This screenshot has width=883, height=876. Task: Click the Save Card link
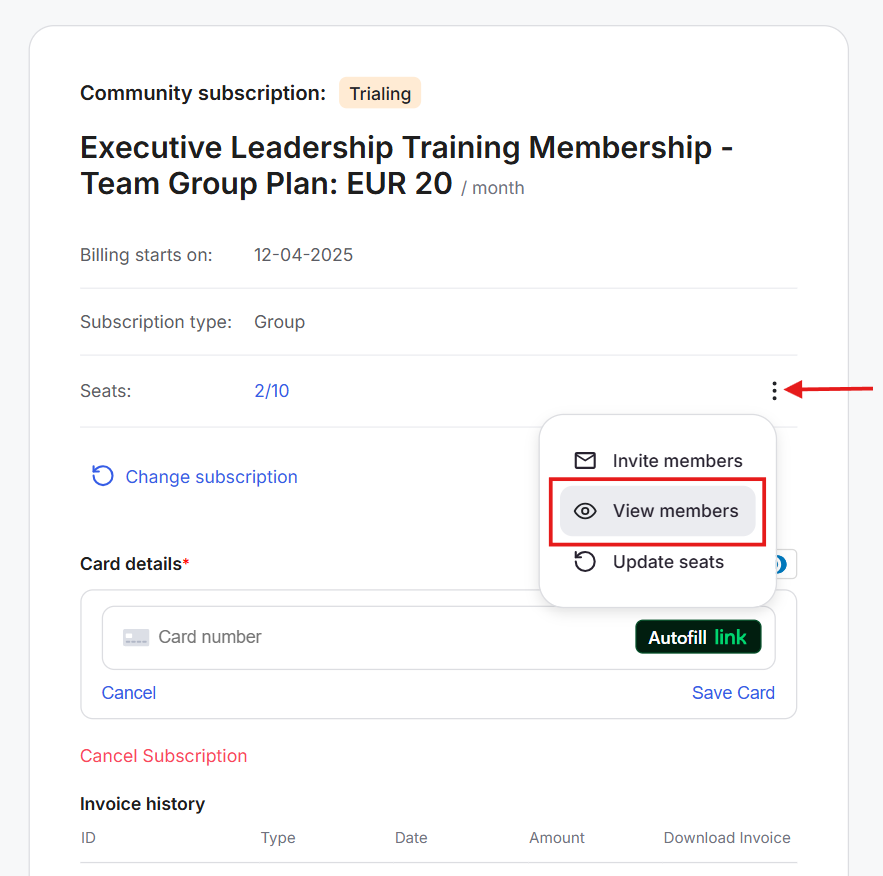(x=733, y=693)
